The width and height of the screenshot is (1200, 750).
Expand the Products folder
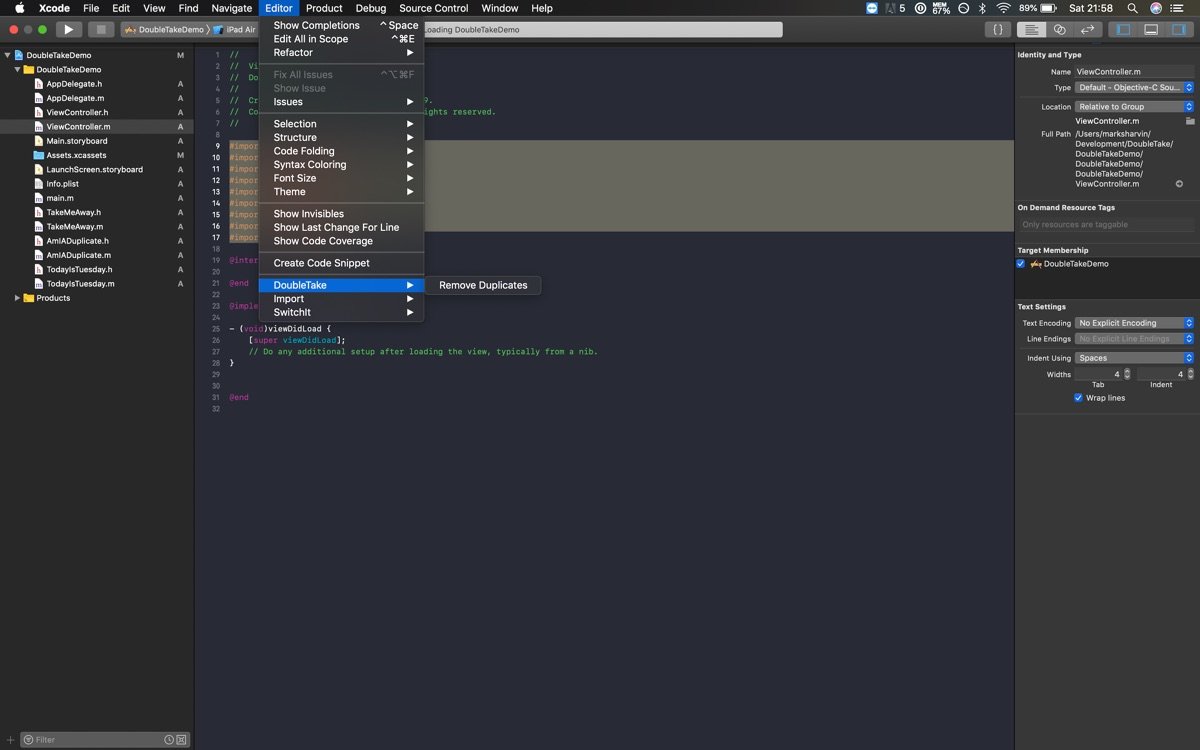pos(17,298)
